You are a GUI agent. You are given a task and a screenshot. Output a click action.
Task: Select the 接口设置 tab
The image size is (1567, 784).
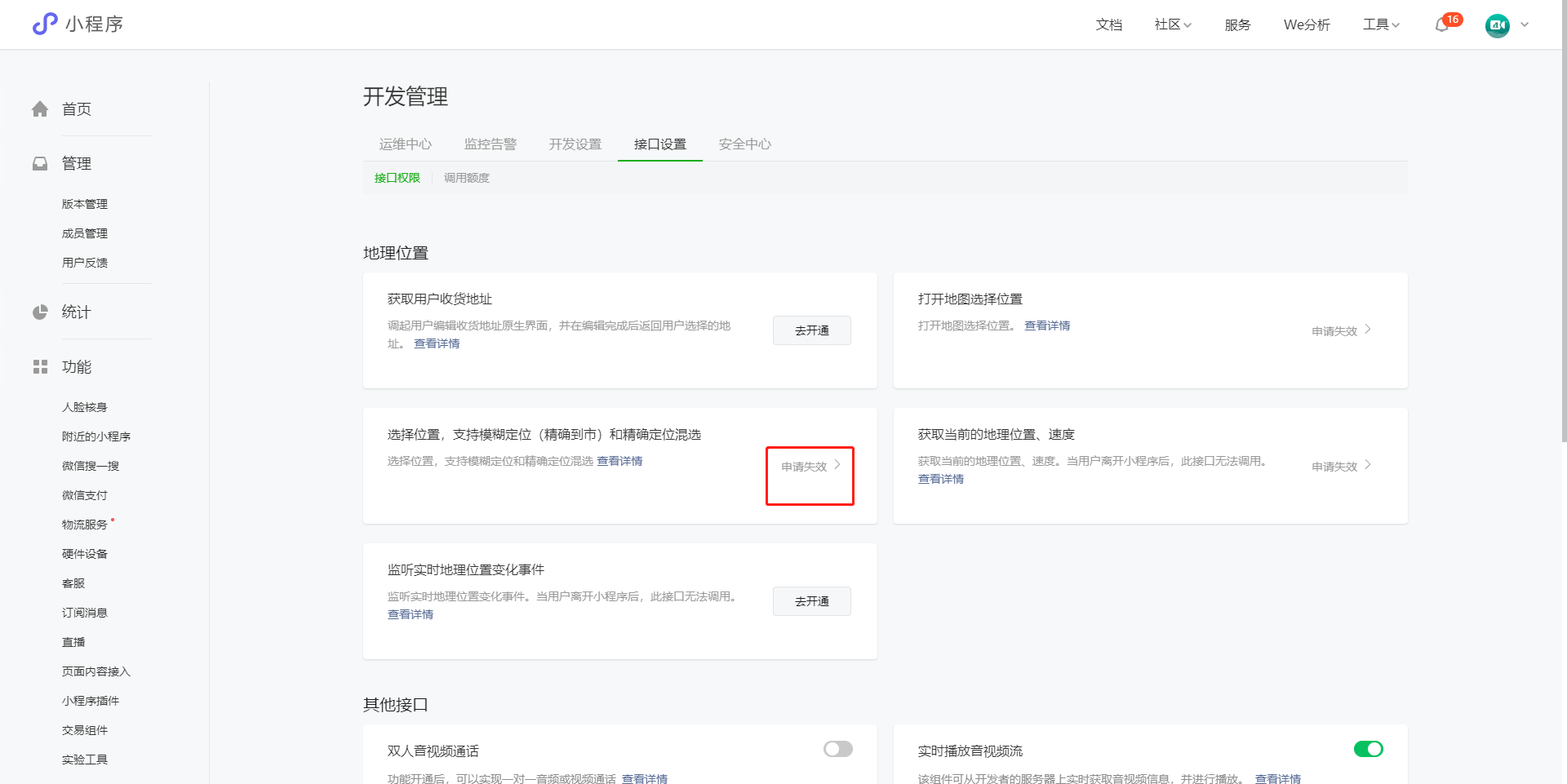(660, 144)
